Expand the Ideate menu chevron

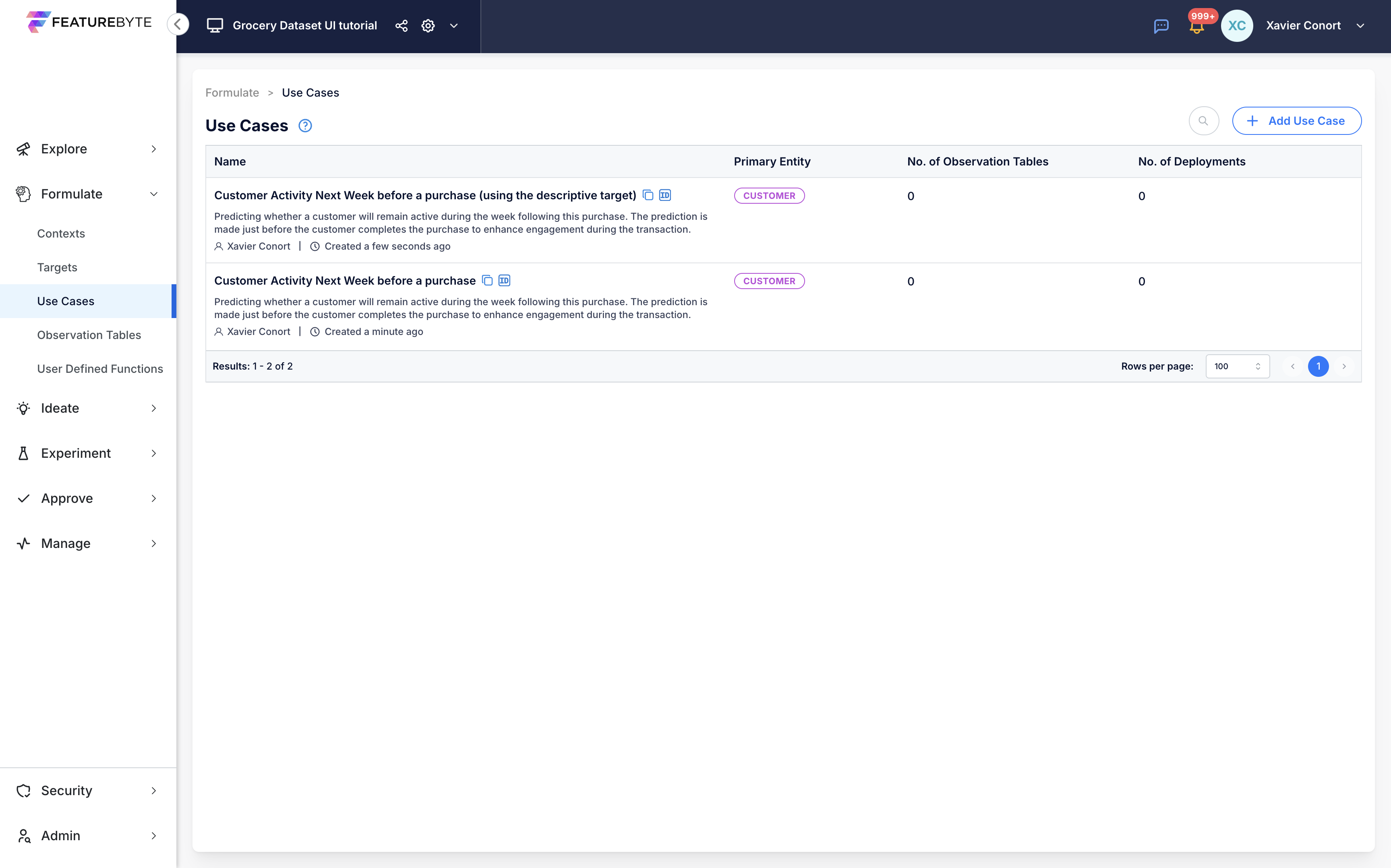tap(153, 408)
